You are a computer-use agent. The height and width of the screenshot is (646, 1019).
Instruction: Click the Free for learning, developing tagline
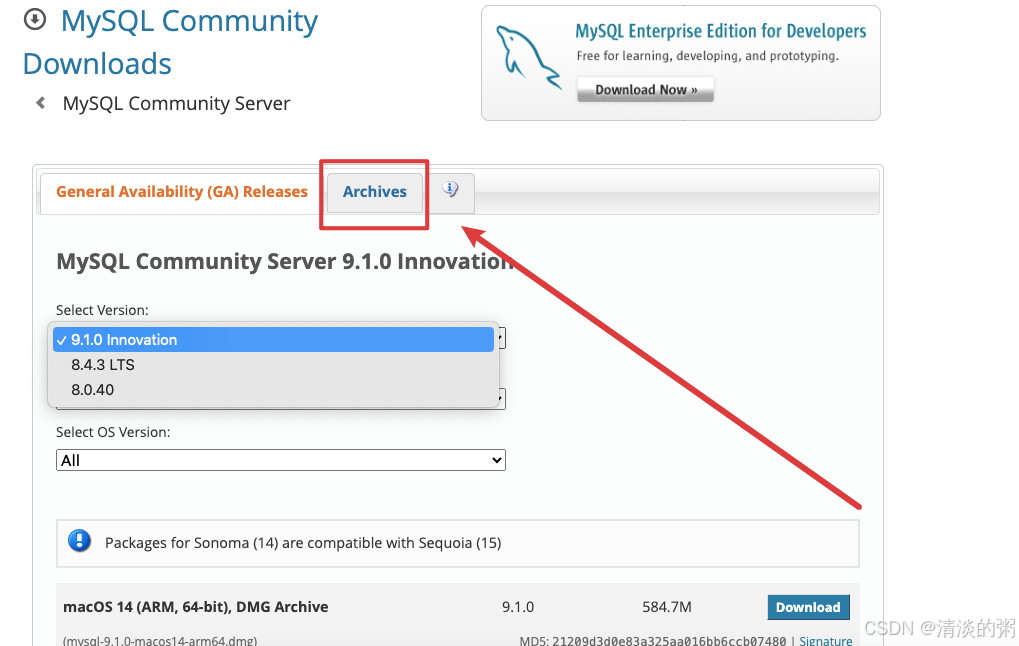tap(708, 56)
